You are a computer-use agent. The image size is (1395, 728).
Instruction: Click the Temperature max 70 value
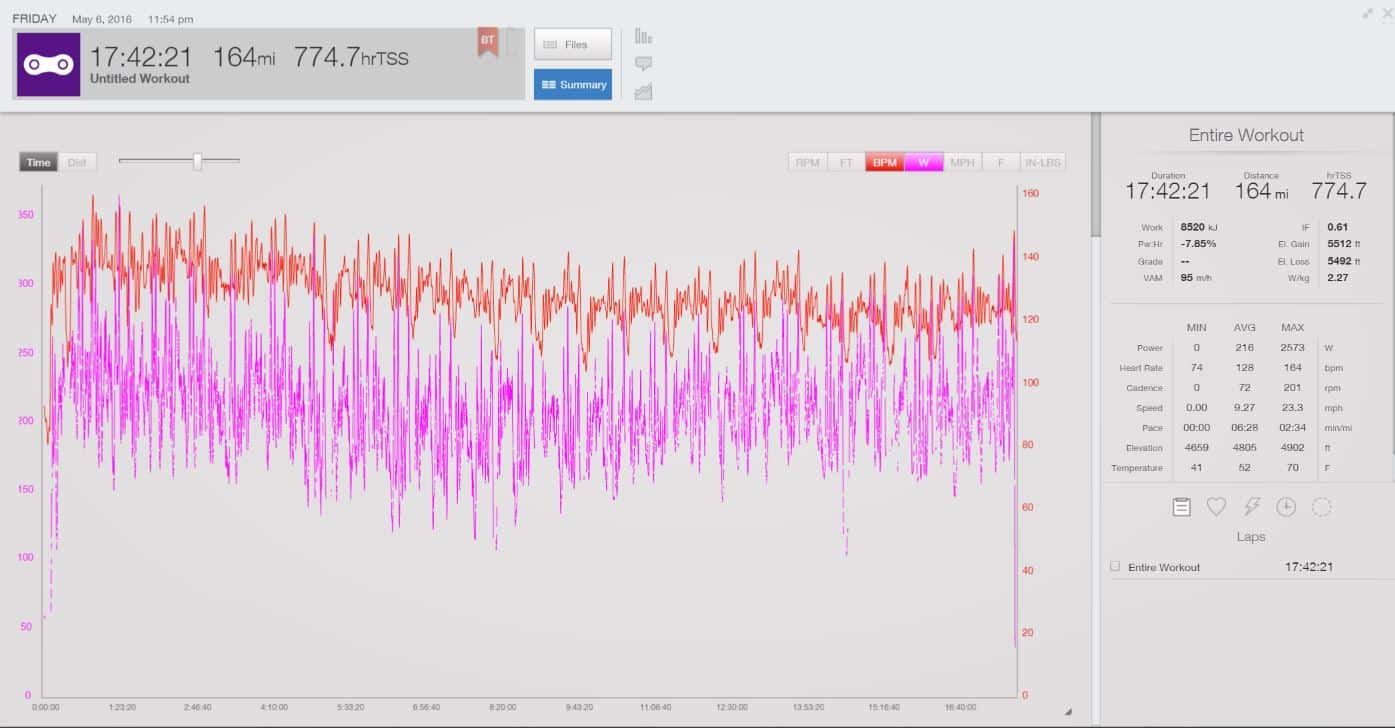1292,468
